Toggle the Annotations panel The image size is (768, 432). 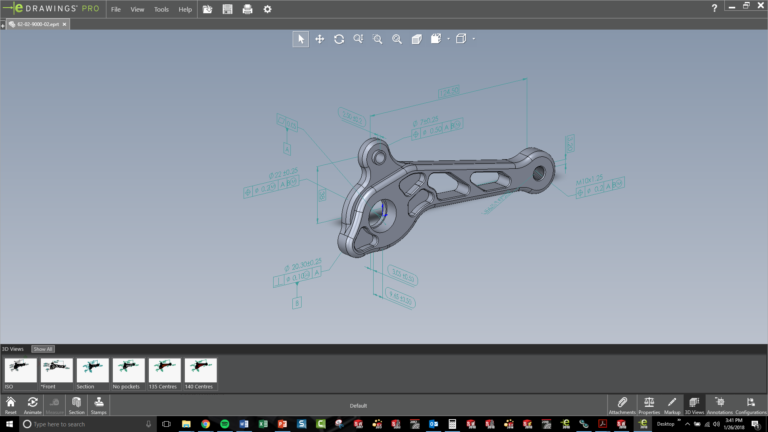(x=719, y=403)
